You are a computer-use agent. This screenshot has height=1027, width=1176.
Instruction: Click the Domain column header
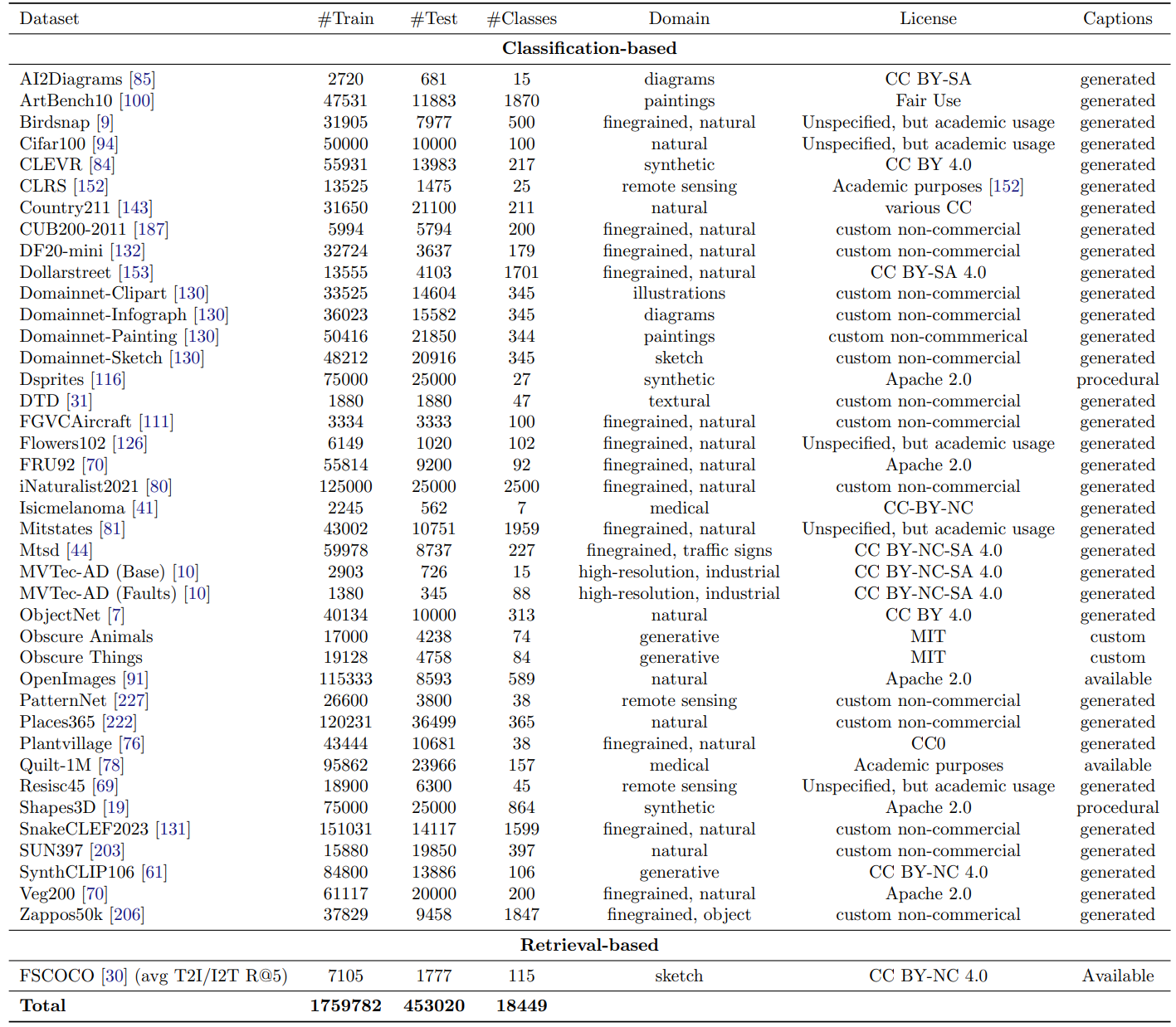click(679, 18)
